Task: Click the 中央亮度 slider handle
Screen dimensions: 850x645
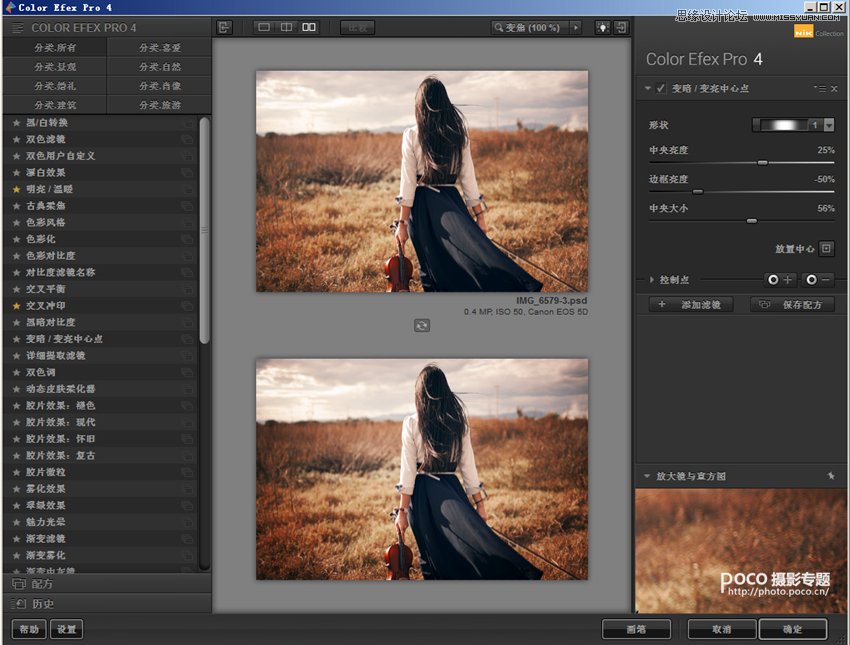Action: coord(762,162)
